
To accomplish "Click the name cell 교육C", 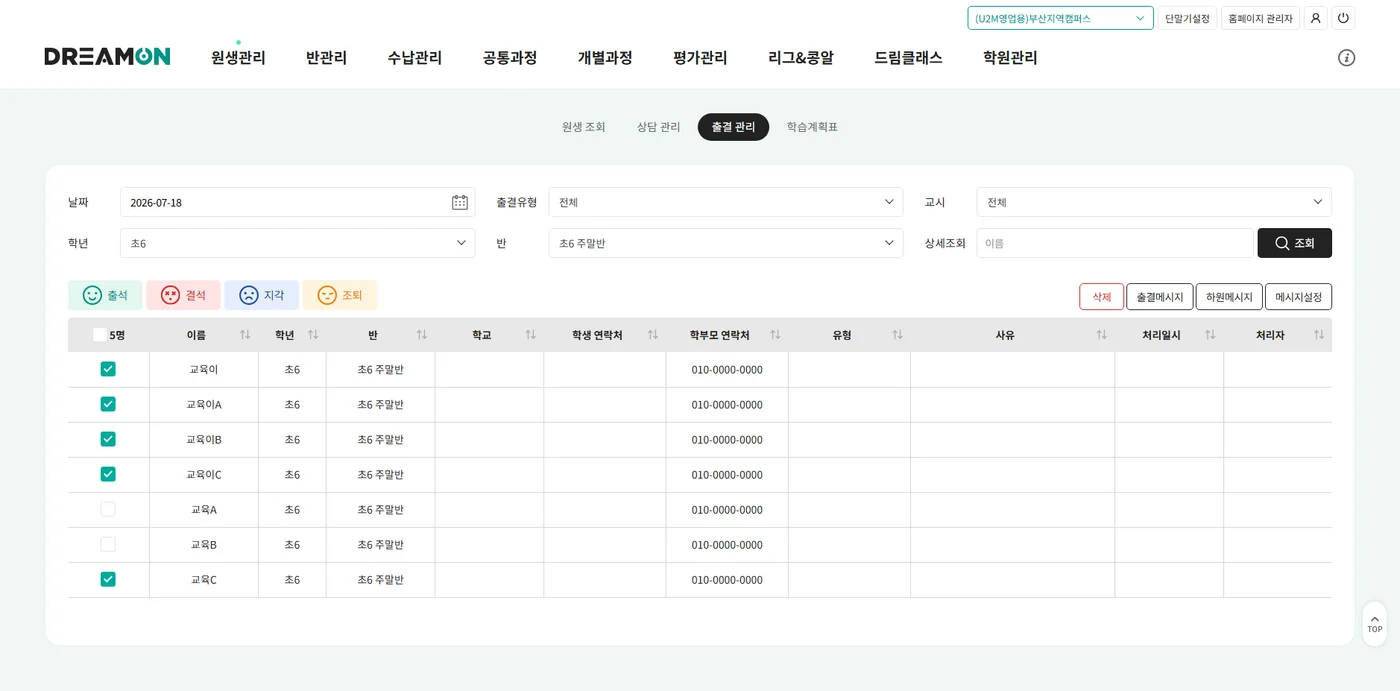I will (x=204, y=580).
